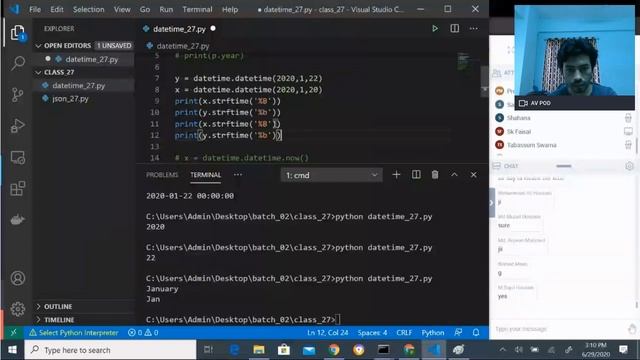Open notifications bell in status bar
Viewport: 640px width, 360px height.
point(476,333)
